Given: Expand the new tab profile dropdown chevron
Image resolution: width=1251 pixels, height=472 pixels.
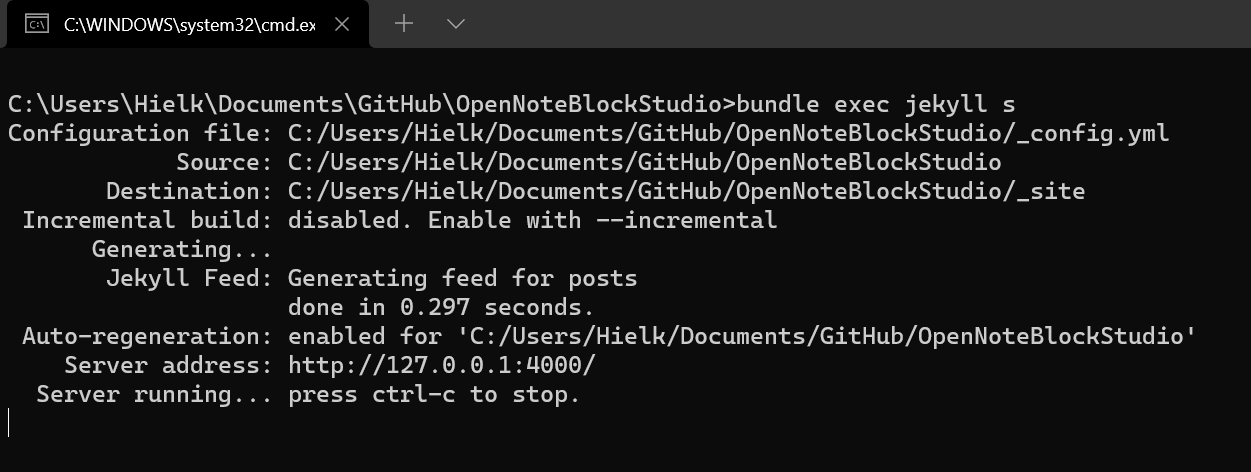Looking at the screenshot, I should pyautogui.click(x=455, y=23).
